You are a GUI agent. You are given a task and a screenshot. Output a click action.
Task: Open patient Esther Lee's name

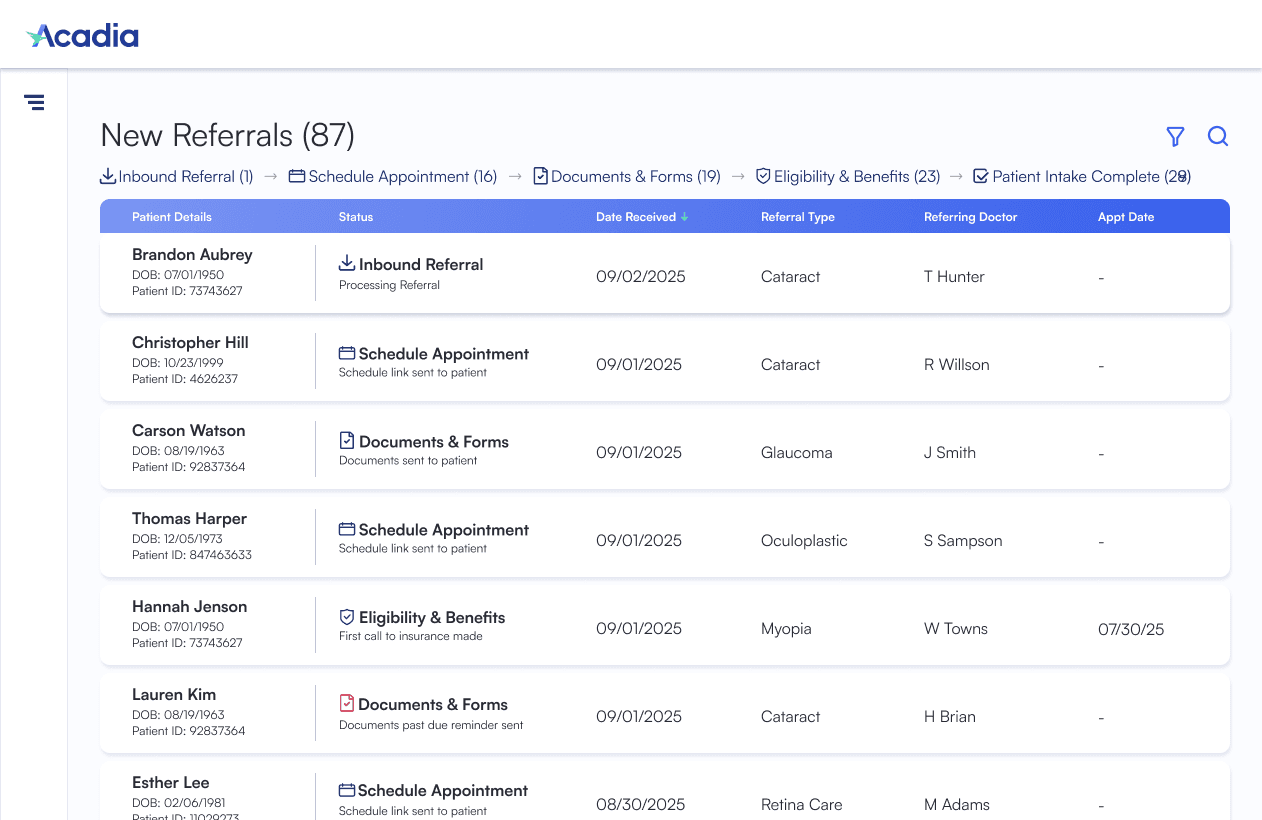point(171,783)
